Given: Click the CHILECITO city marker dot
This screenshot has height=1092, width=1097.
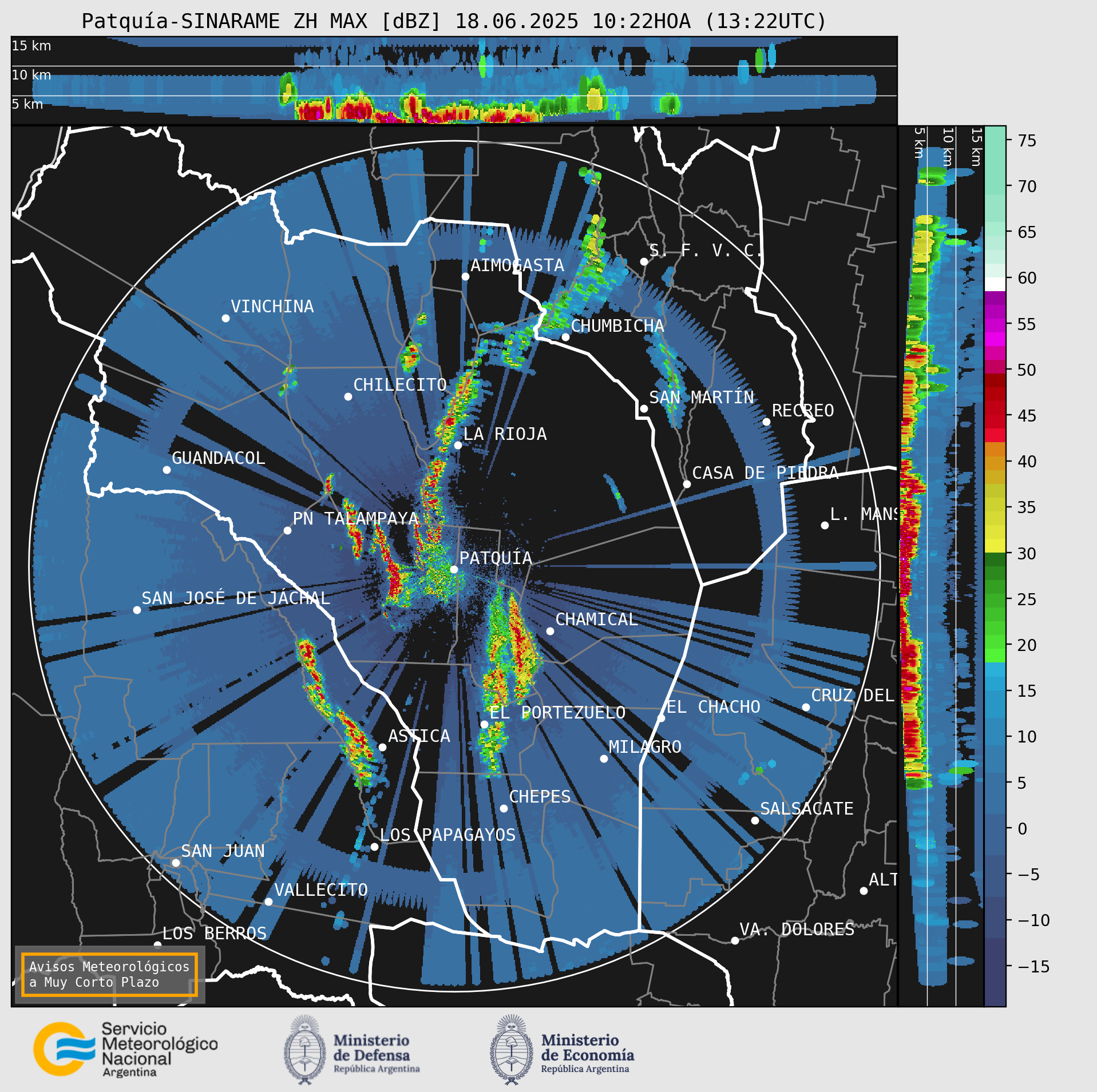Looking at the screenshot, I should click(348, 396).
